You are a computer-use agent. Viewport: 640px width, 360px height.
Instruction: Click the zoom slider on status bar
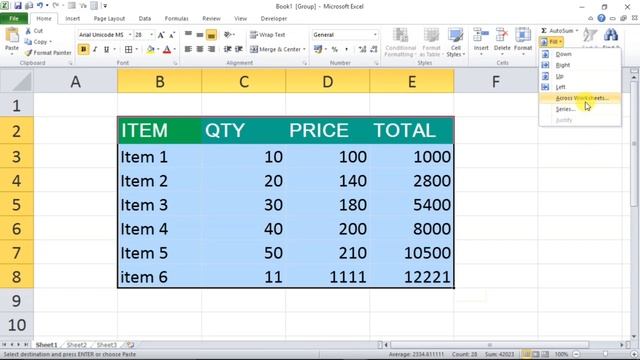point(605,354)
